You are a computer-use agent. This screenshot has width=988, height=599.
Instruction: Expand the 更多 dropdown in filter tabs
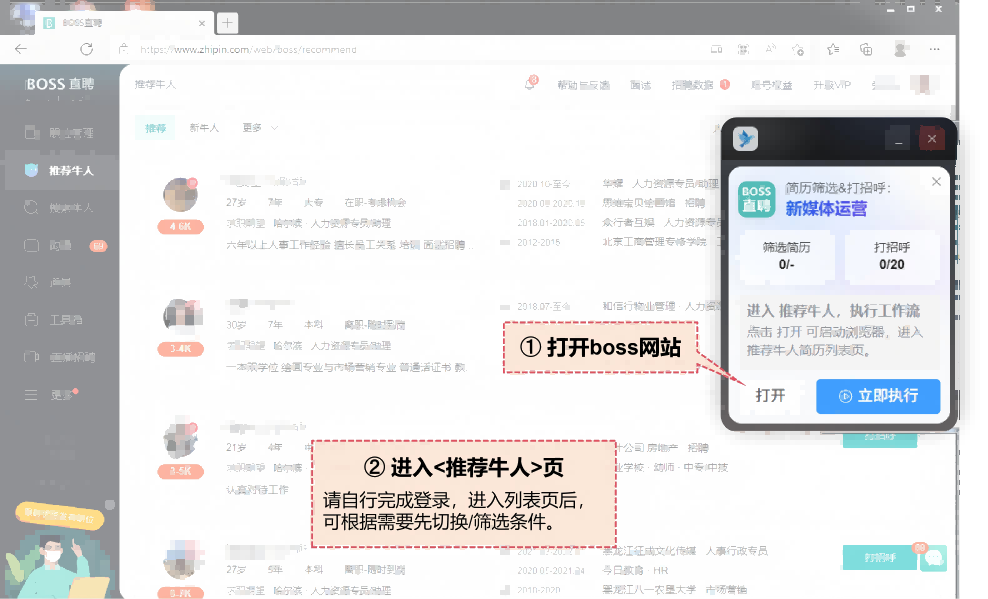point(260,128)
